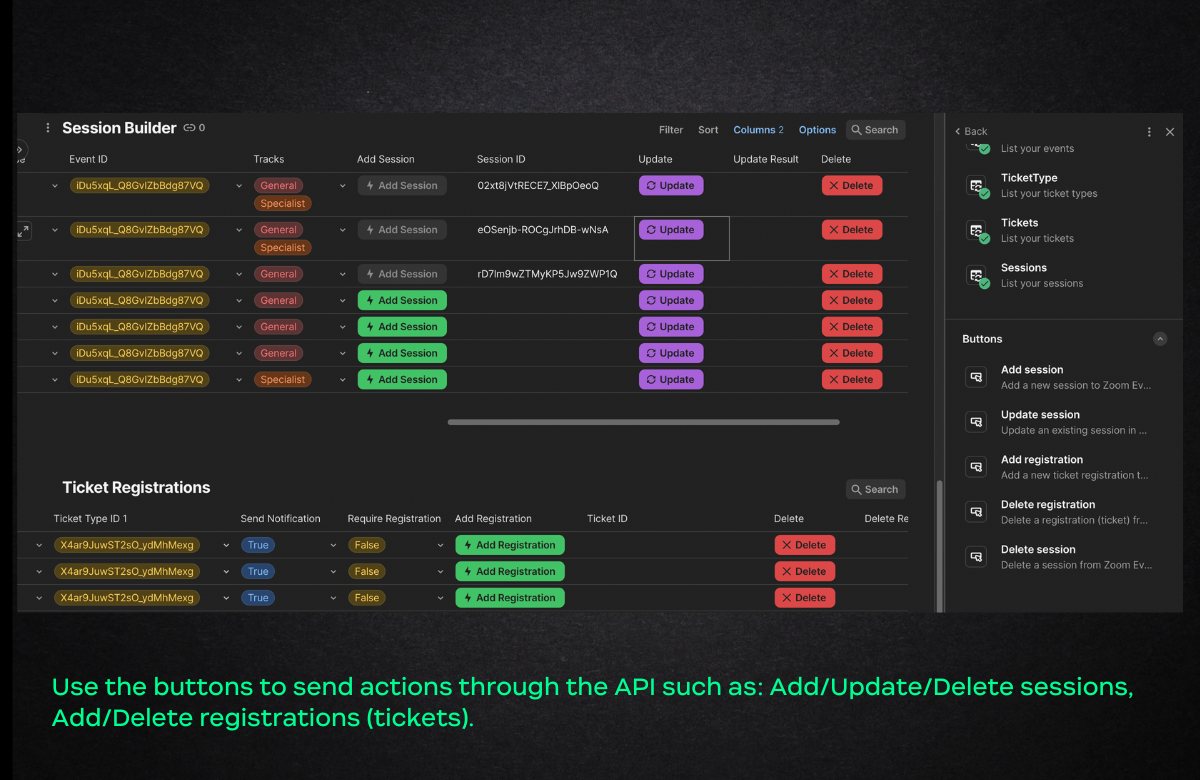The width and height of the screenshot is (1200, 780).
Task: Collapse the Buttons section chevron
Action: coord(1160,339)
